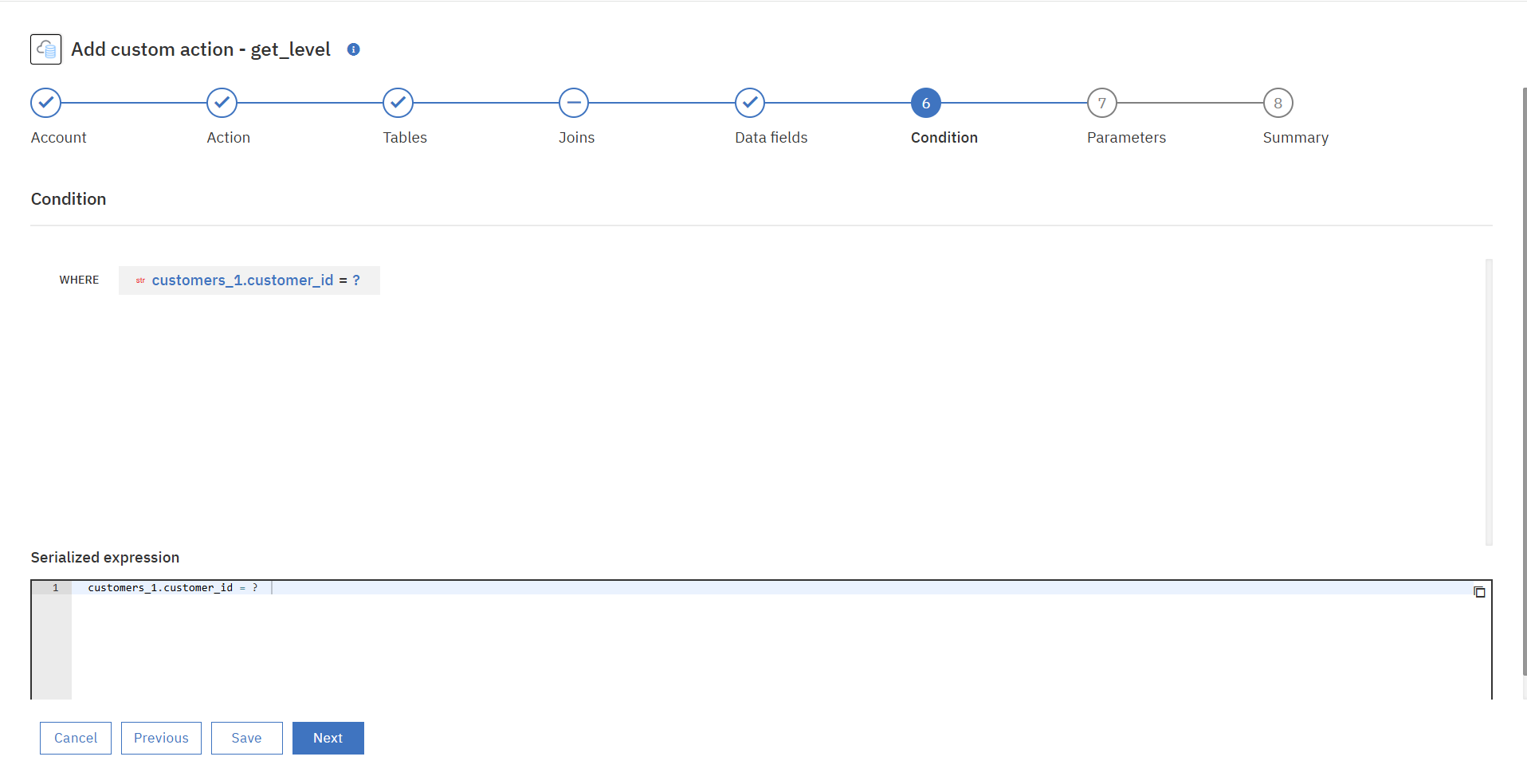Screen dimensions: 1527x784
Task: Go to the Account step circle
Action: point(46,103)
